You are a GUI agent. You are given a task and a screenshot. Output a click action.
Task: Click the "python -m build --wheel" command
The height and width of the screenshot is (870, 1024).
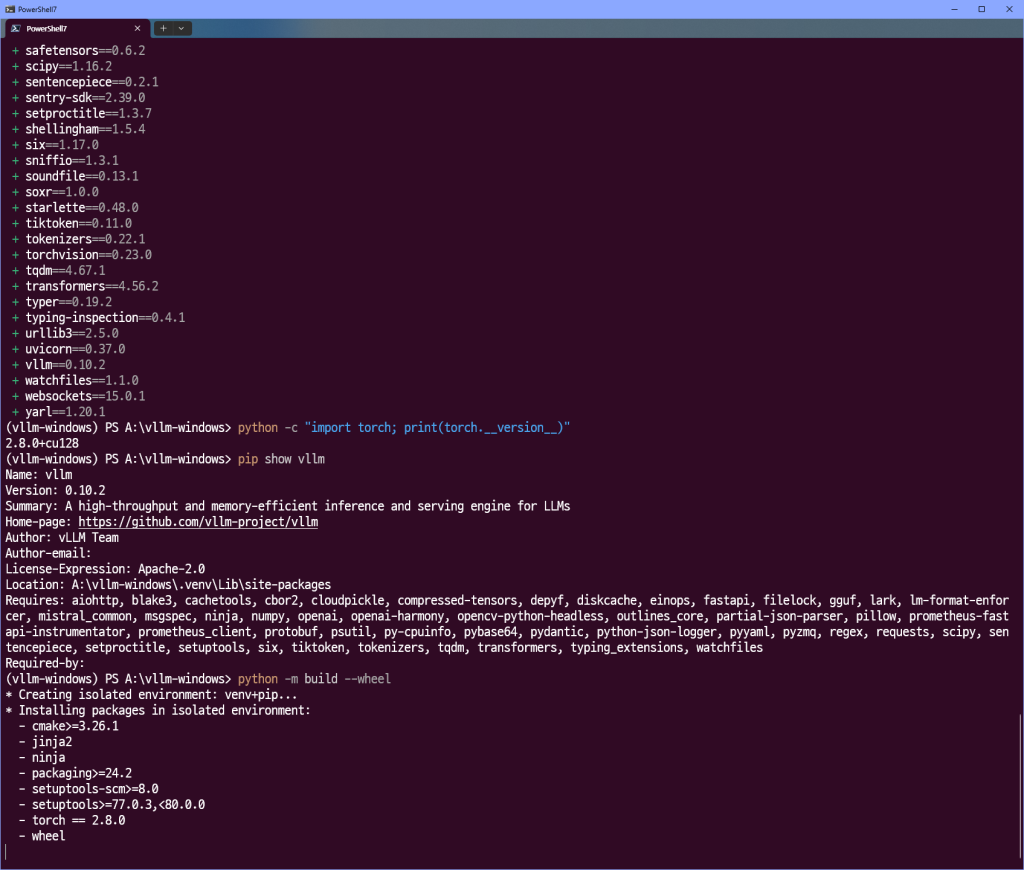[314, 679]
